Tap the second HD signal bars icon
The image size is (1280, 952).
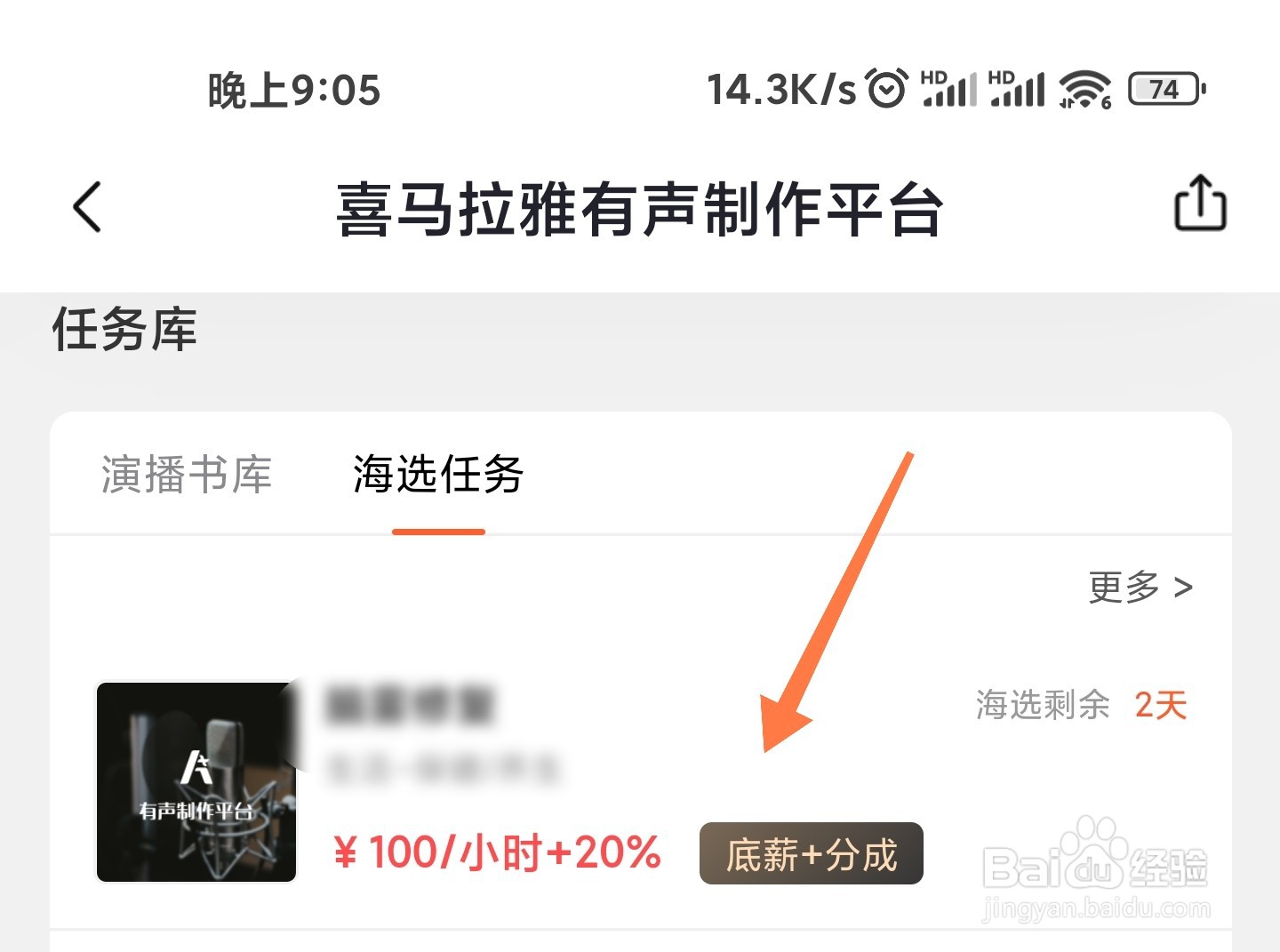(x=1017, y=88)
